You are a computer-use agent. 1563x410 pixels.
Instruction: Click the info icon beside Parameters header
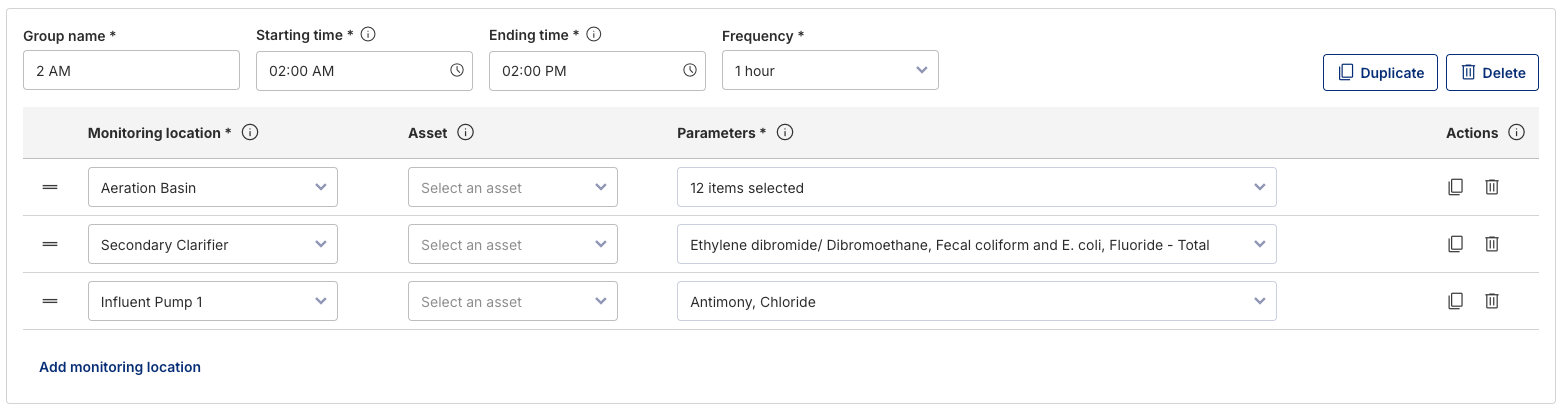coord(785,133)
